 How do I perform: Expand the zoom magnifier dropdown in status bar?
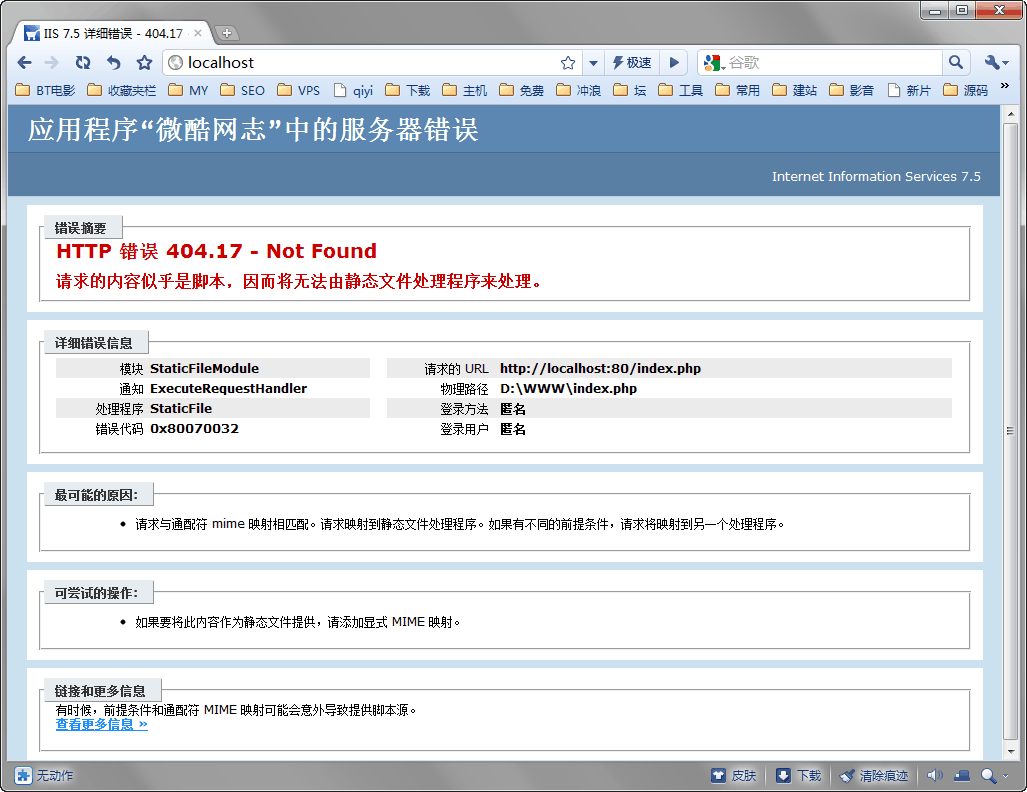pyautogui.click(x=1002, y=776)
